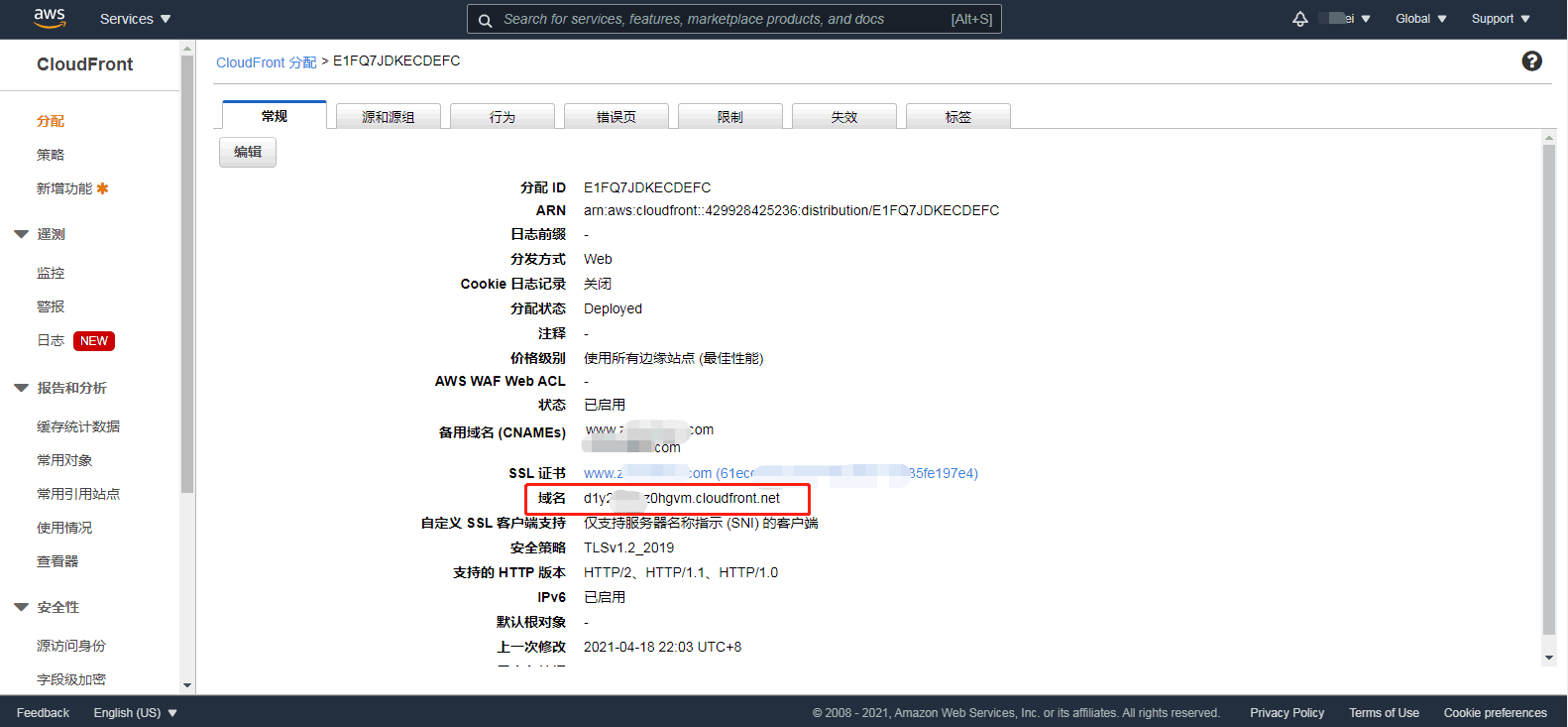Screen dimensions: 1568x727
Task: Select the distribution ID E1FQ7JDKECDEFC value
Action: (x=647, y=187)
